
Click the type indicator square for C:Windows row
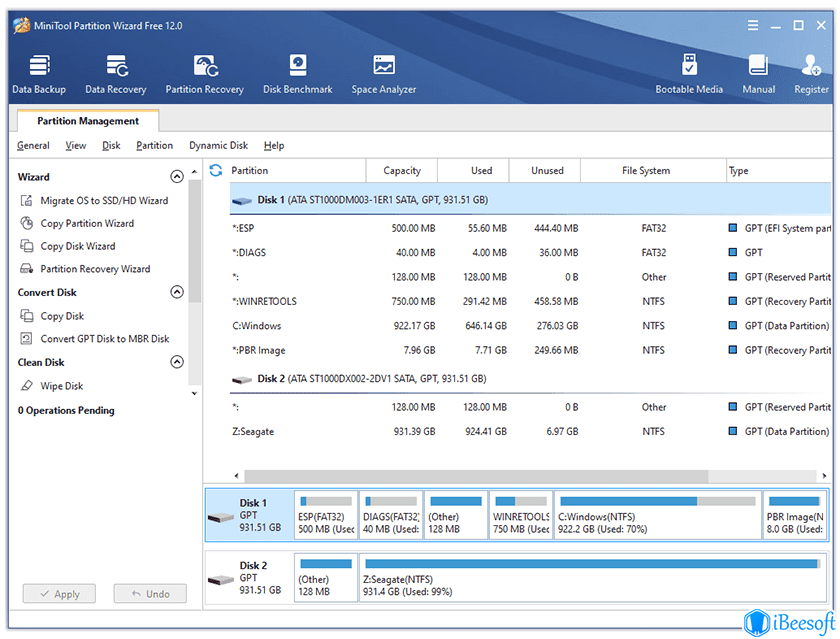(x=732, y=325)
